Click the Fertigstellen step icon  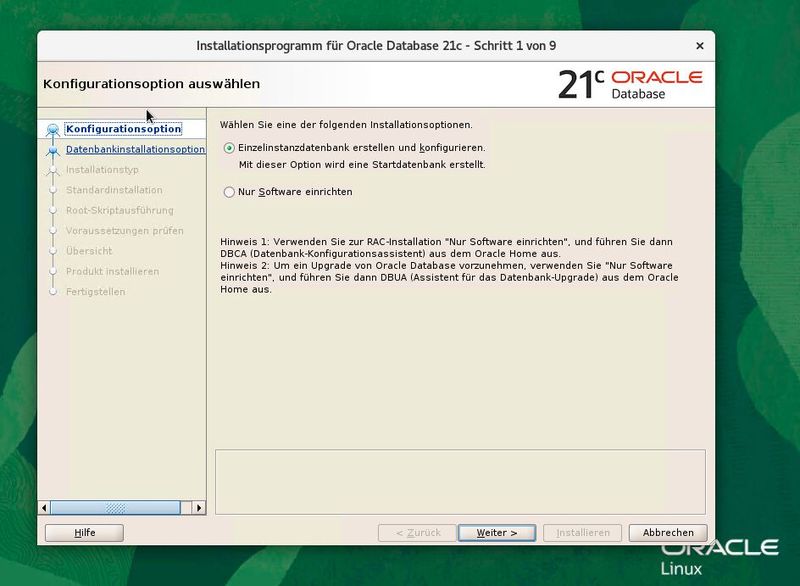tap(54, 292)
